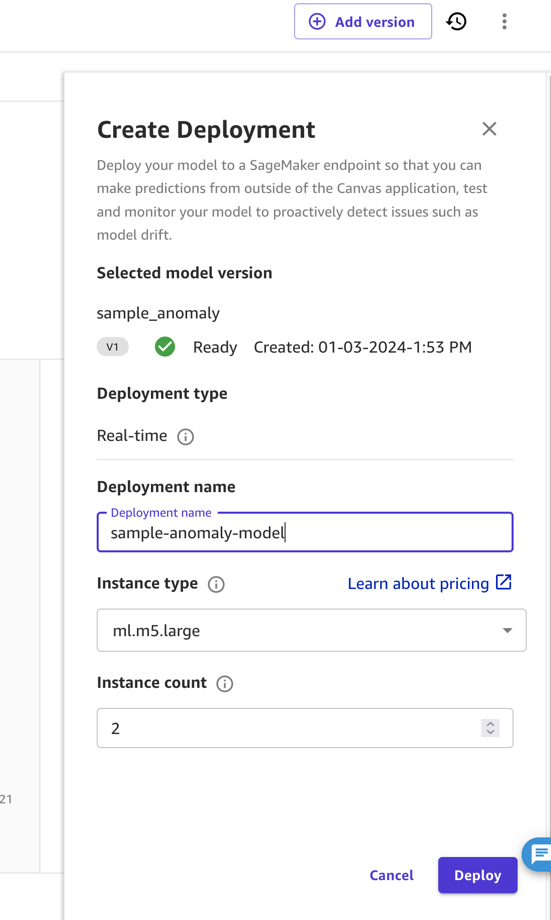This screenshot has height=920, width=551.
Task: Open the chat bubble help icon
Action: click(539, 854)
